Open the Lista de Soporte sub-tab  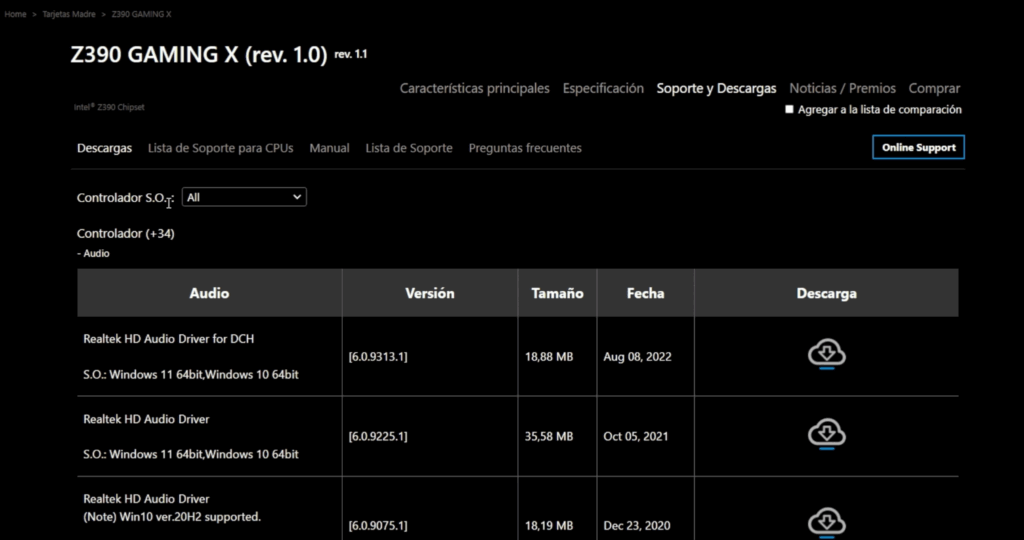[409, 148]
